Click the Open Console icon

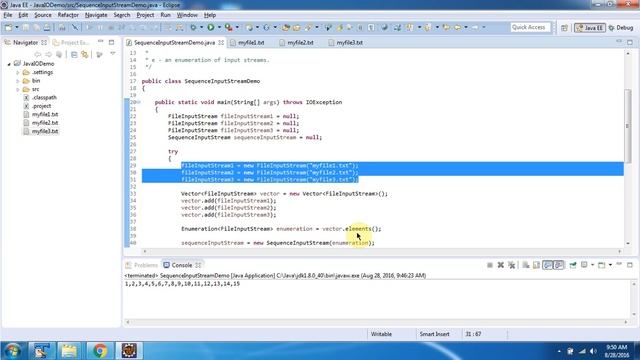[x=602, y=265]
